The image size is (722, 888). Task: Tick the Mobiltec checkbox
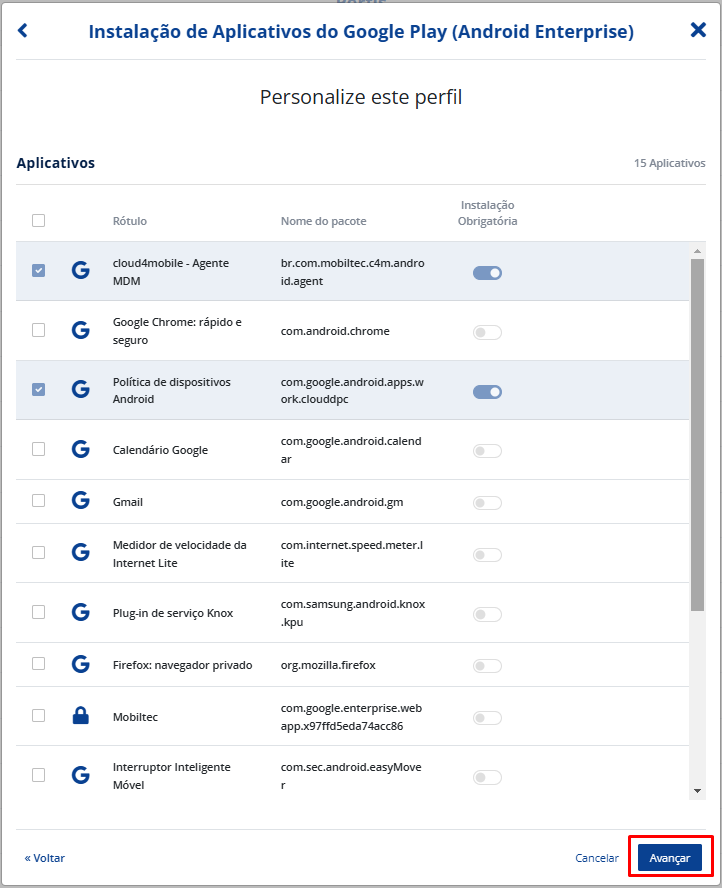coord(39,716)
